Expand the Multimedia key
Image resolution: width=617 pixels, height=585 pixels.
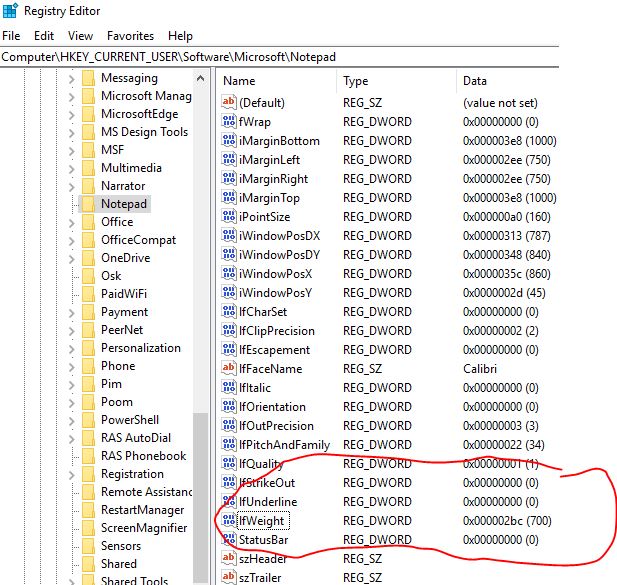[71, 168]
